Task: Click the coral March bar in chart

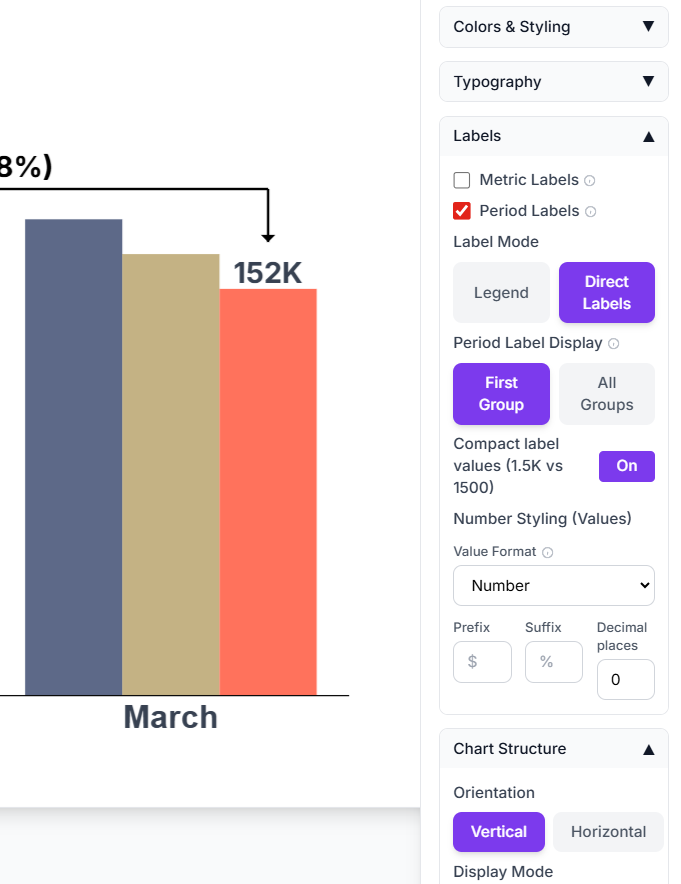Action: (x=268, y=491)
